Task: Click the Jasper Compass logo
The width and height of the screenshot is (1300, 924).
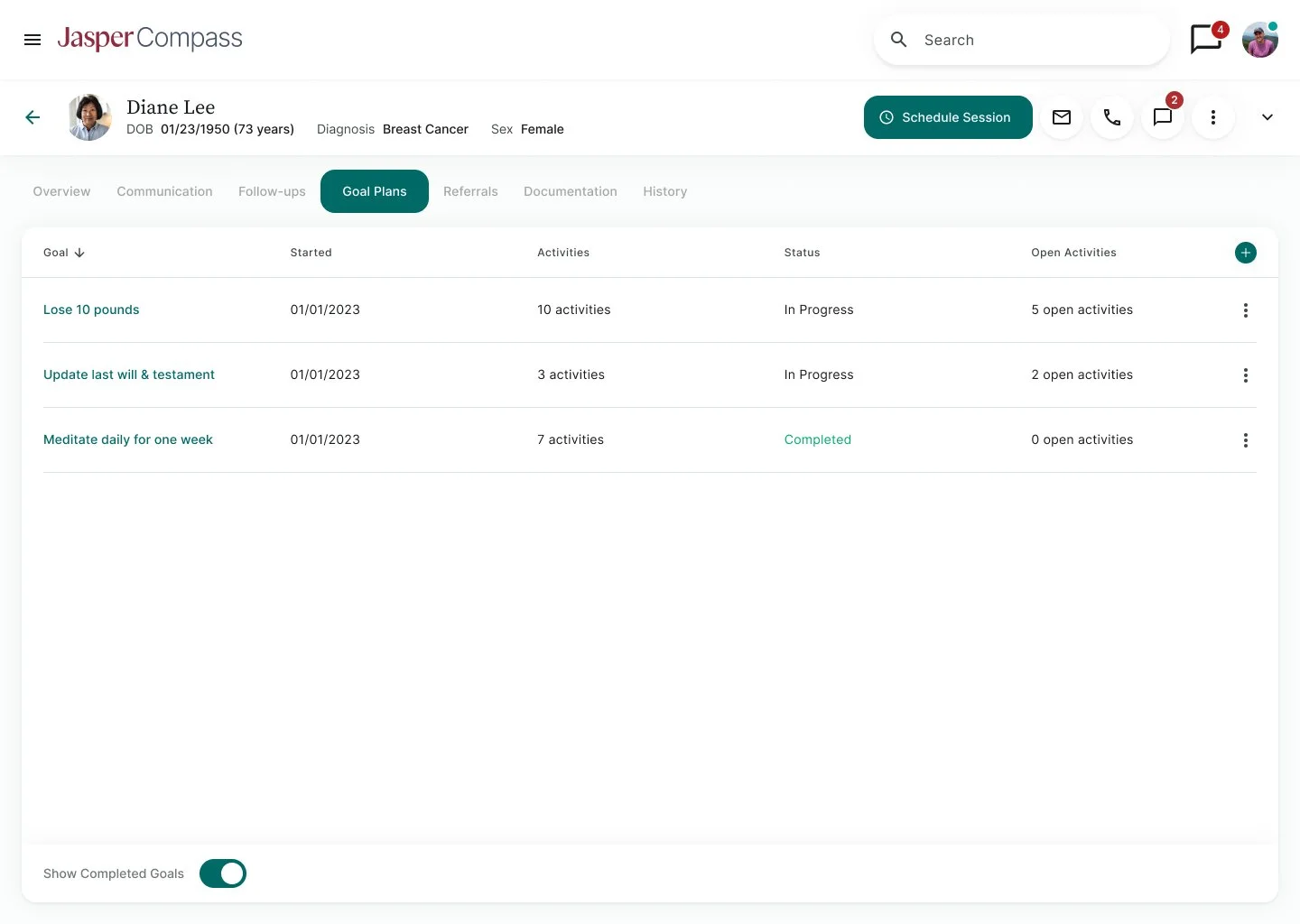Action: pos(150,39)
